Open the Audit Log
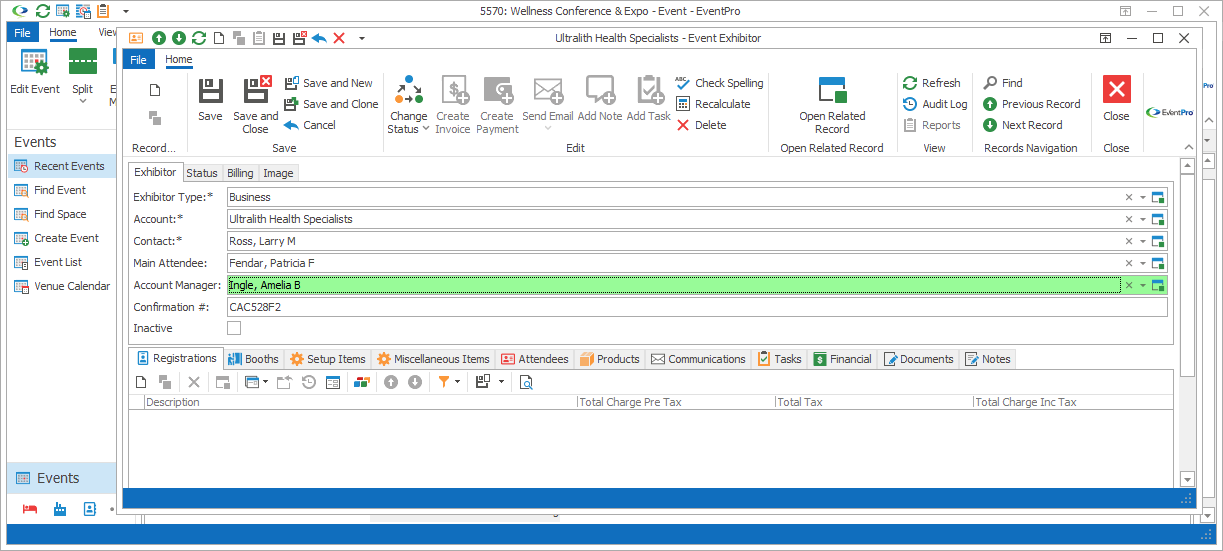Image resolution: width=1223 pixels, height=551 pixels. [x=935, y=104]
